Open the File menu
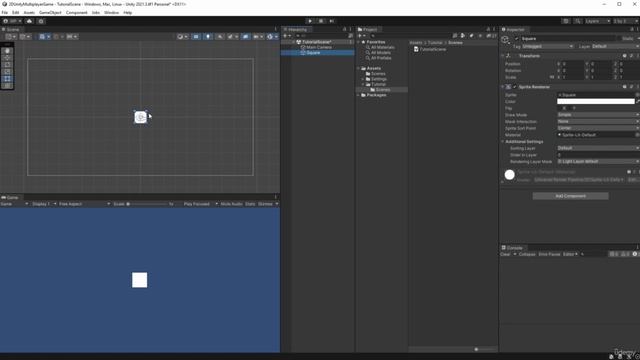Viewport: 640px width, 360px height. [4, 13]
